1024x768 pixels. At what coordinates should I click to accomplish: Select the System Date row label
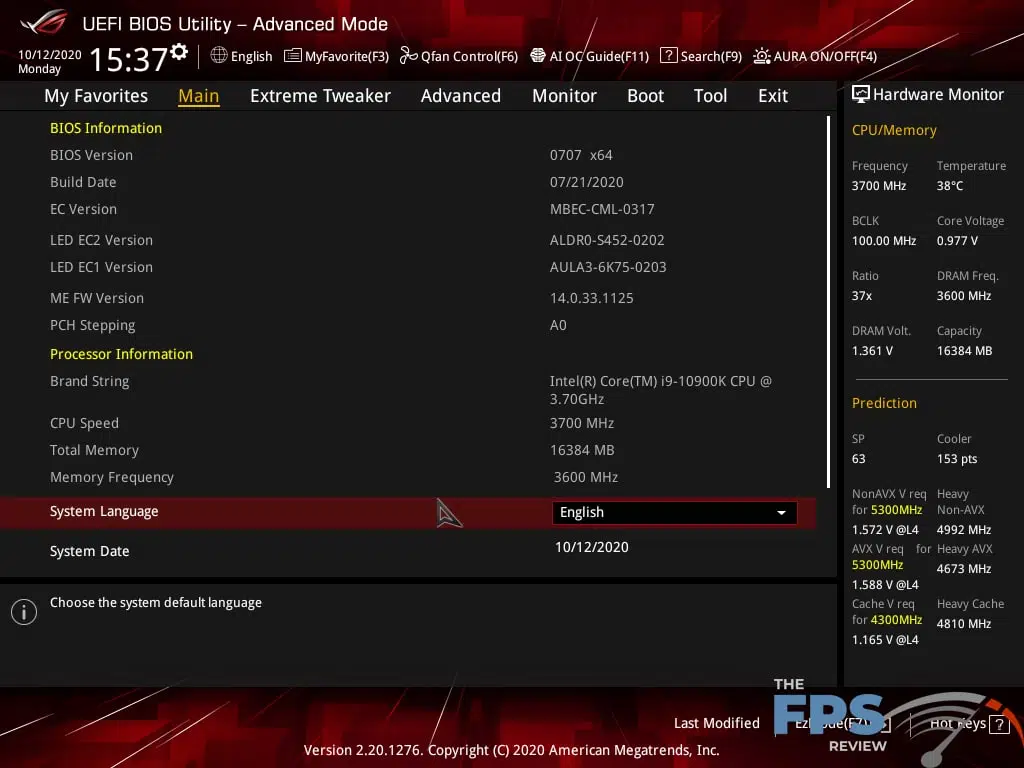point(89,551)
